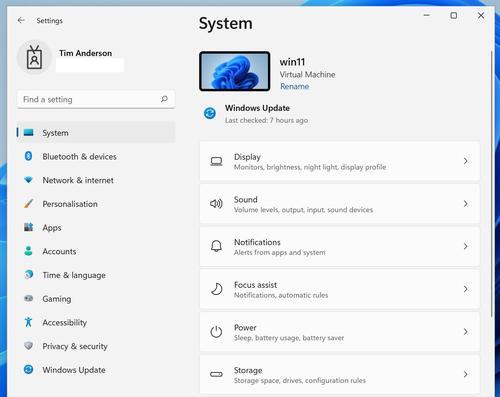Image resolution: width=500 pixels, height=397 pixels.
Task: Go to Privacy & security label
Action: click(x=75, y=346)
